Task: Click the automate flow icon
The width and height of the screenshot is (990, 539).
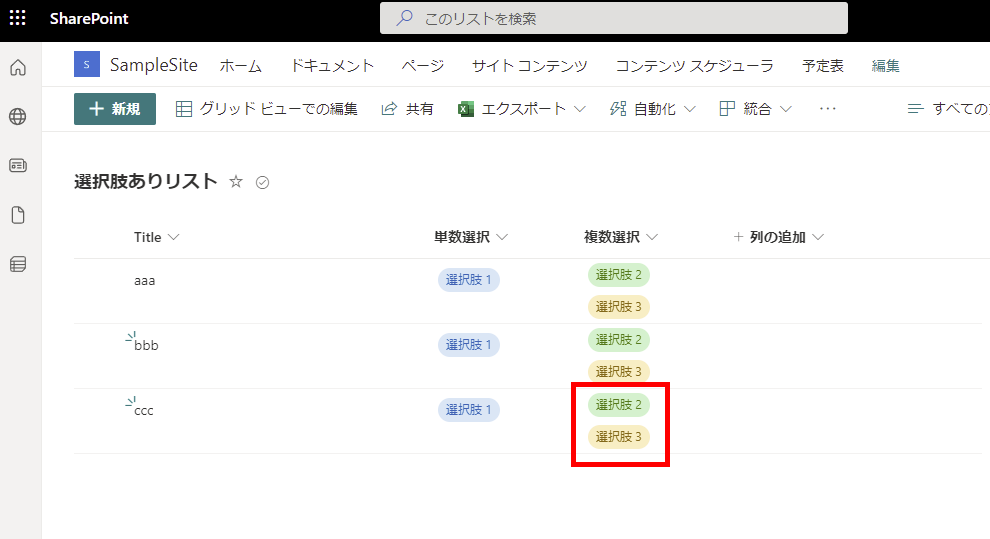Action: (x=618, y=109)
